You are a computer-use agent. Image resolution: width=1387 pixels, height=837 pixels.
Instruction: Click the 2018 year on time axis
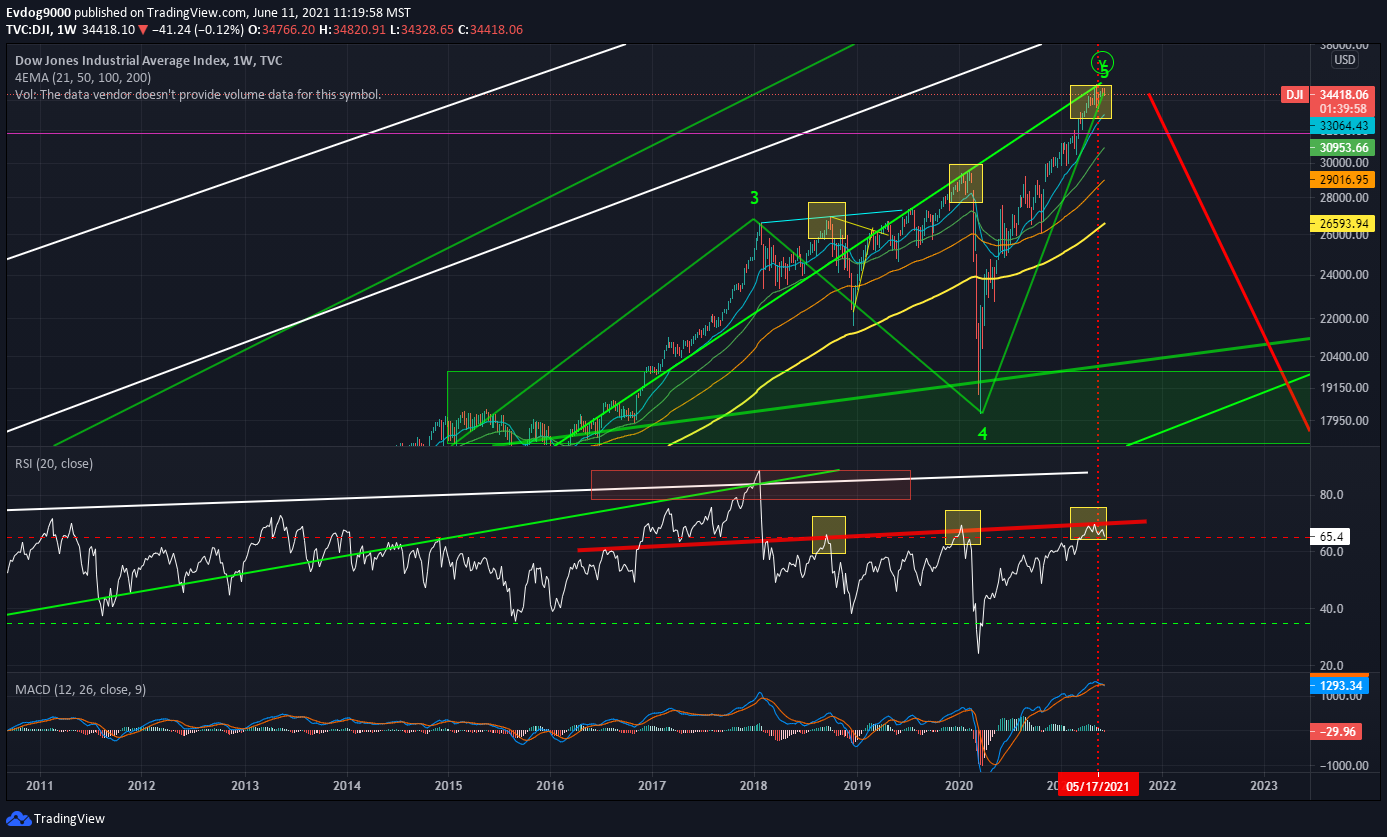click(x=755, y=786)
